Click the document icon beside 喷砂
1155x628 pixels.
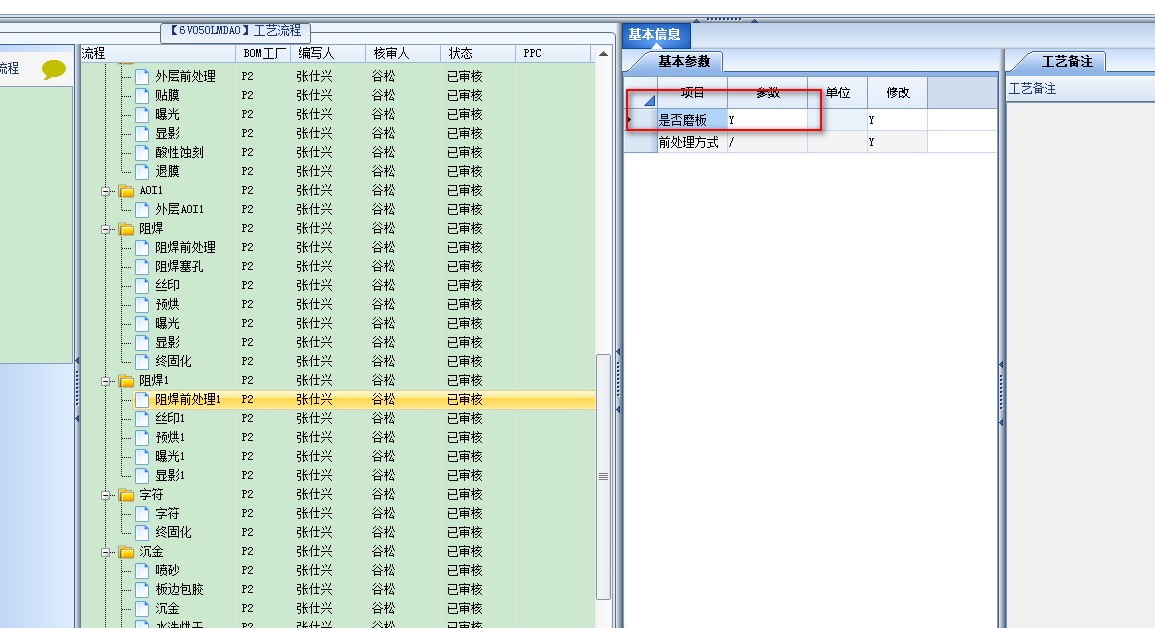point(143,571)
